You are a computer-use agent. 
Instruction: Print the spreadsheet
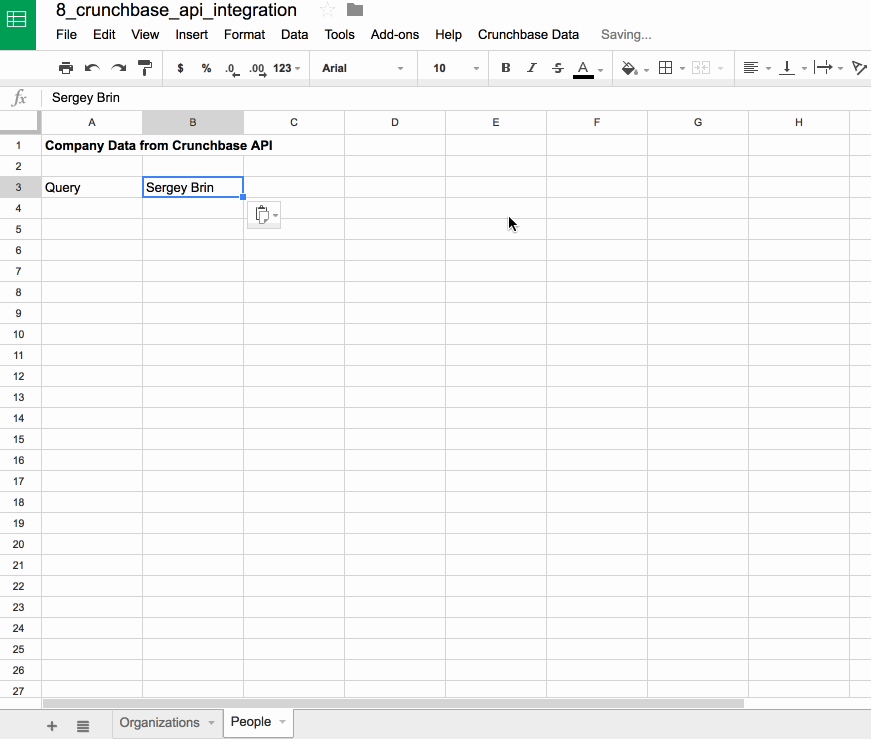pyautogui.click(x=66, y=68)
